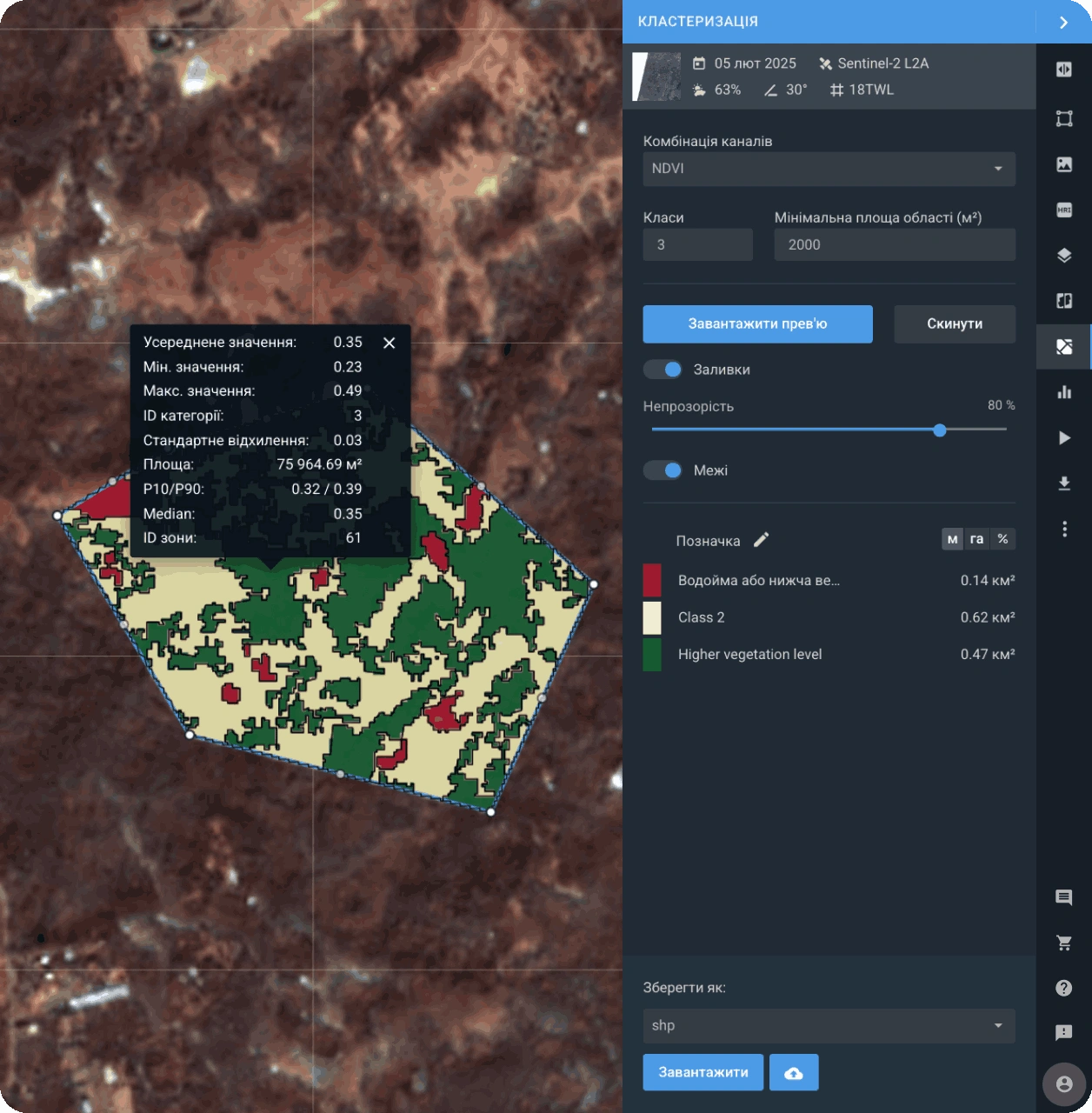The height and width of the screenshot is (1113, 1092).
Task: Edit legend with pencil icon
Action: (761, 540)
